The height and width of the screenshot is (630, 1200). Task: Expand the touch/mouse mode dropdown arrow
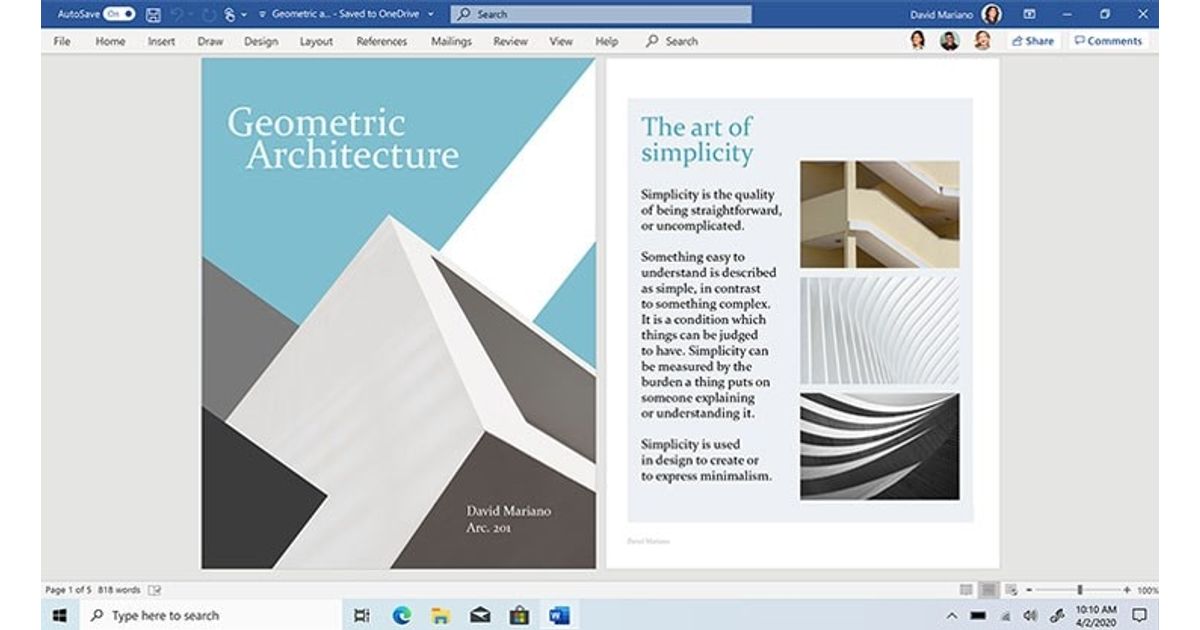pos(244,15)
